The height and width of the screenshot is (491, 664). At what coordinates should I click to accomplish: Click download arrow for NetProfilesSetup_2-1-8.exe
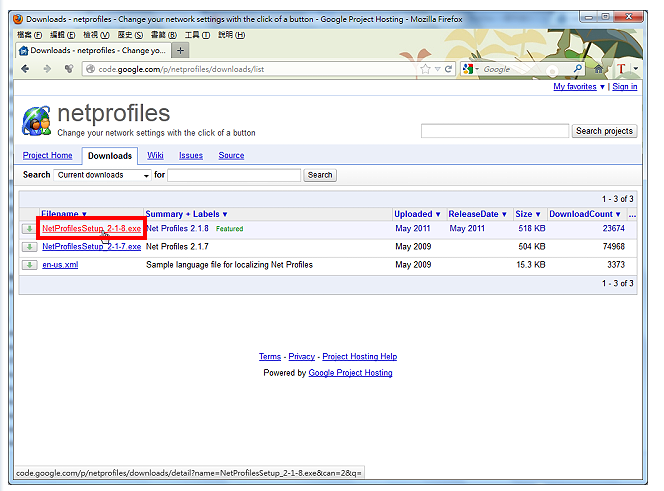[29, 229]
